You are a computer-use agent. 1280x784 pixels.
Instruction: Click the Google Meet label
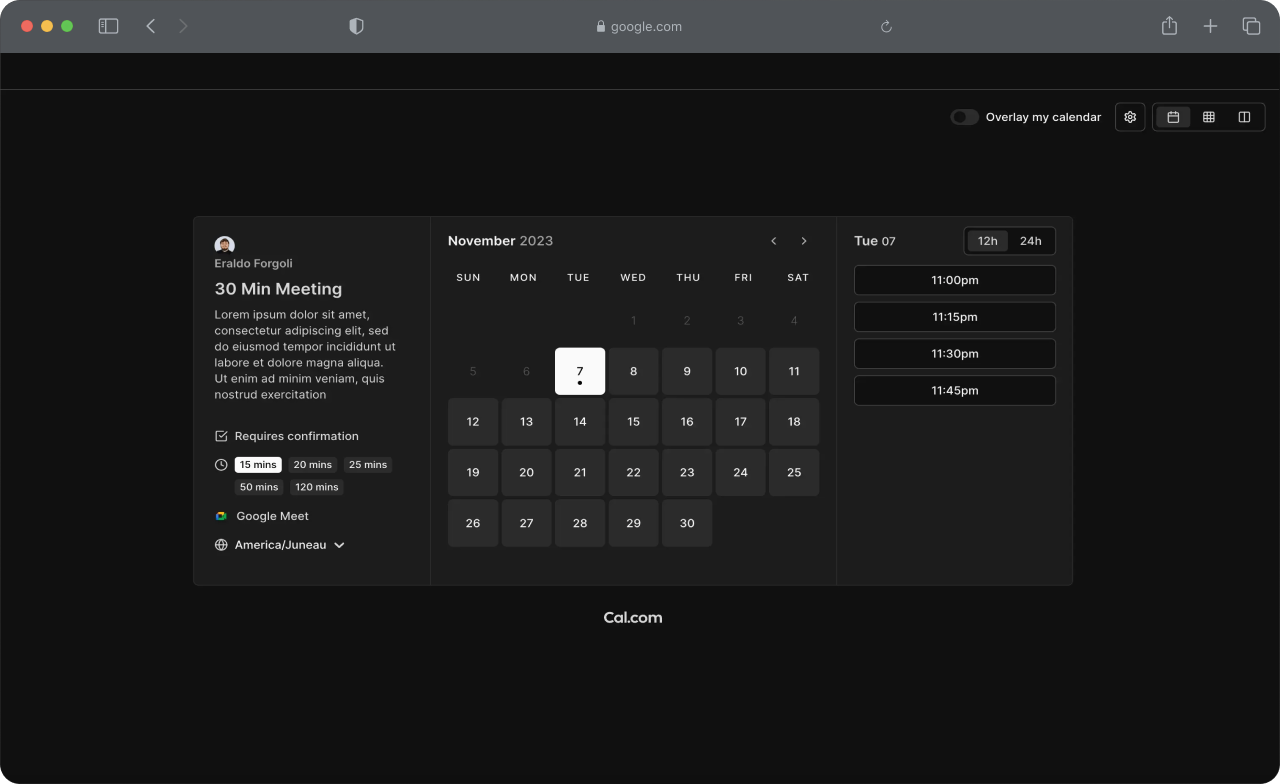click(x=272, y=516)
